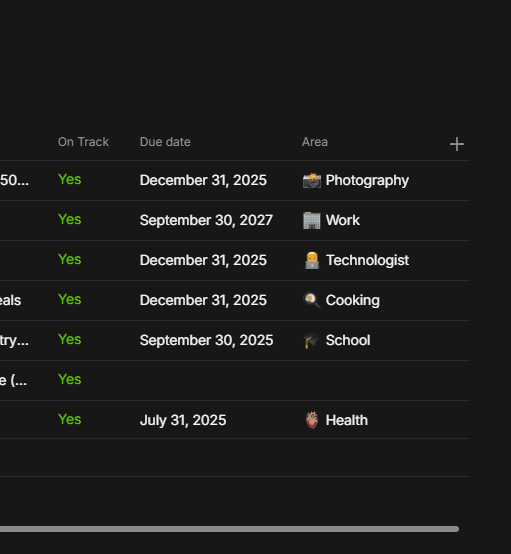This screenshot has width=511, height=554.
Task: Open the Technologist area person icon
Action: (312, 260)
